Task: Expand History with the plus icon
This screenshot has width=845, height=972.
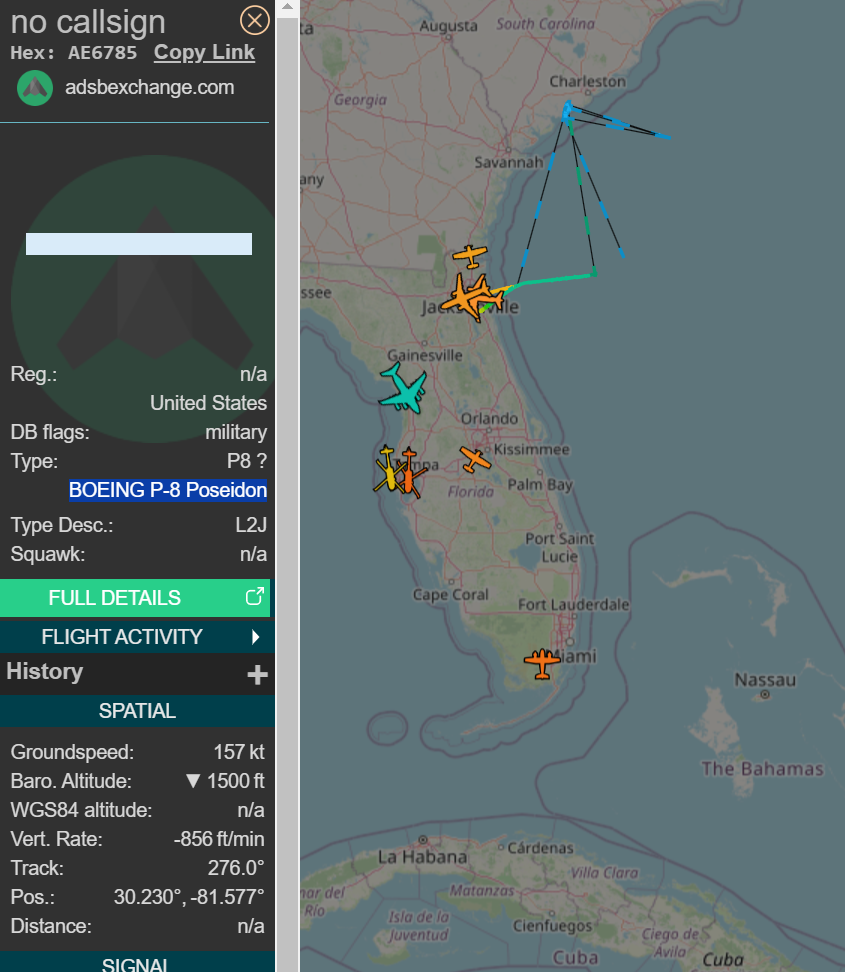Action: [x=257, y=674]
